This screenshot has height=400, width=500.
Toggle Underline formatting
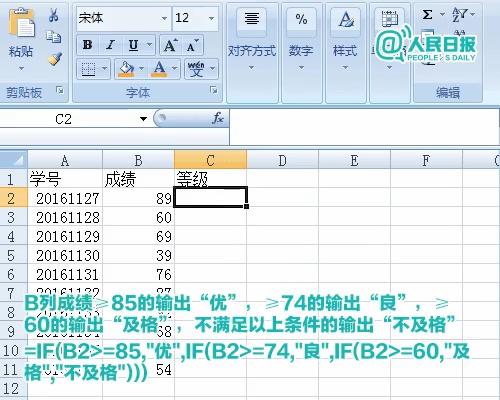point(133,45)
